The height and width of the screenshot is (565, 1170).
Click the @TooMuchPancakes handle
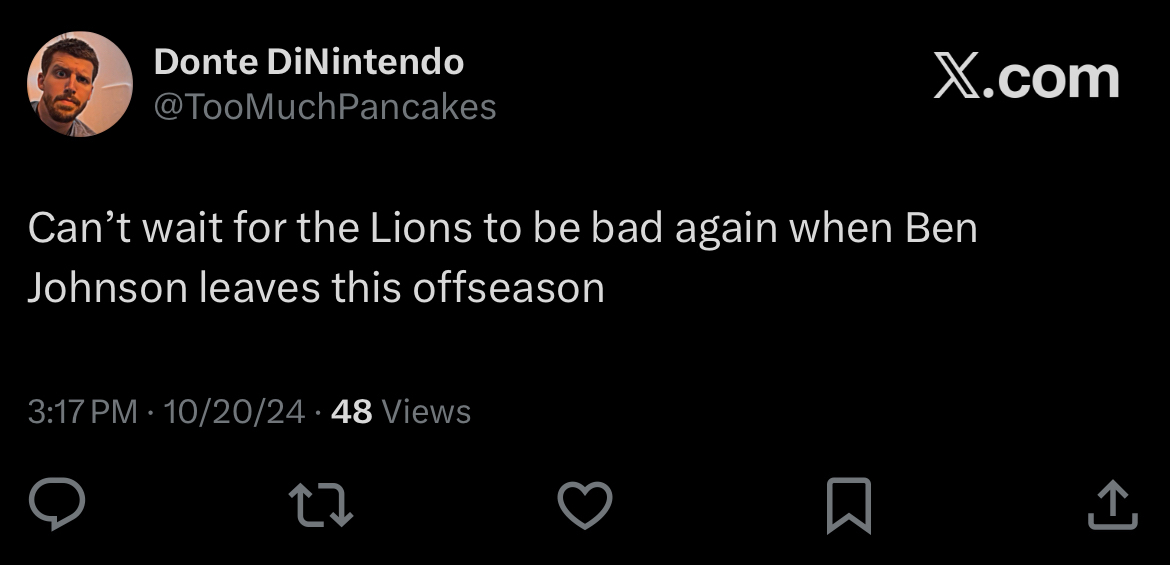click(x=324, y=107)
